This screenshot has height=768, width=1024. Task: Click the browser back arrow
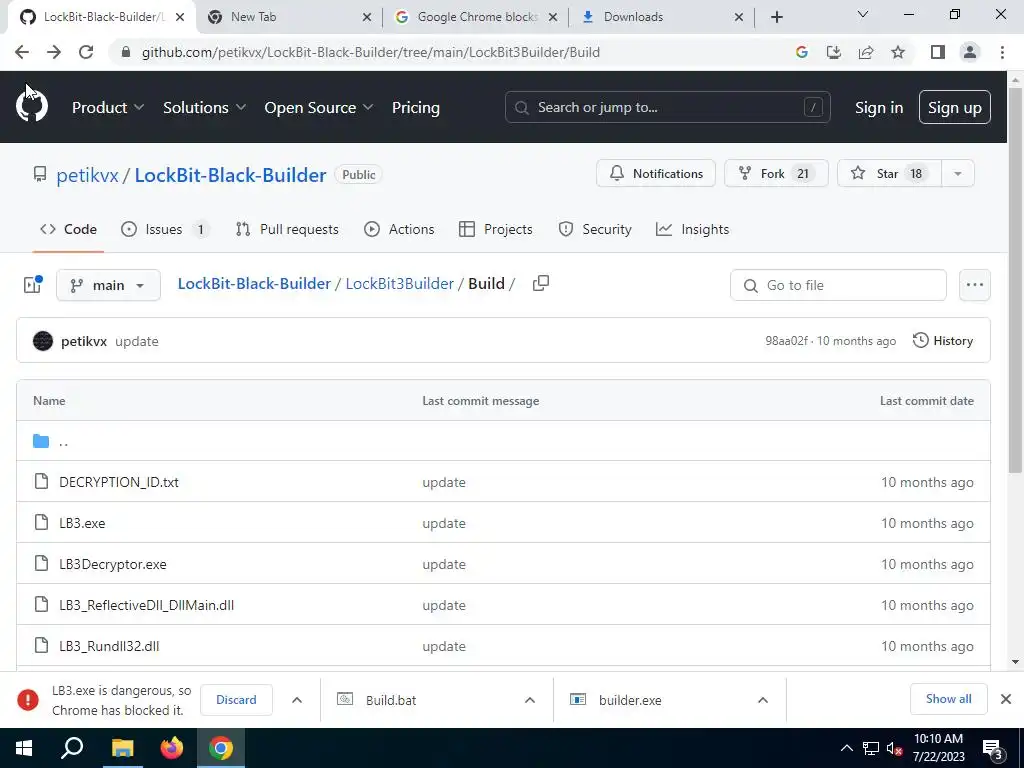(22, 52)
